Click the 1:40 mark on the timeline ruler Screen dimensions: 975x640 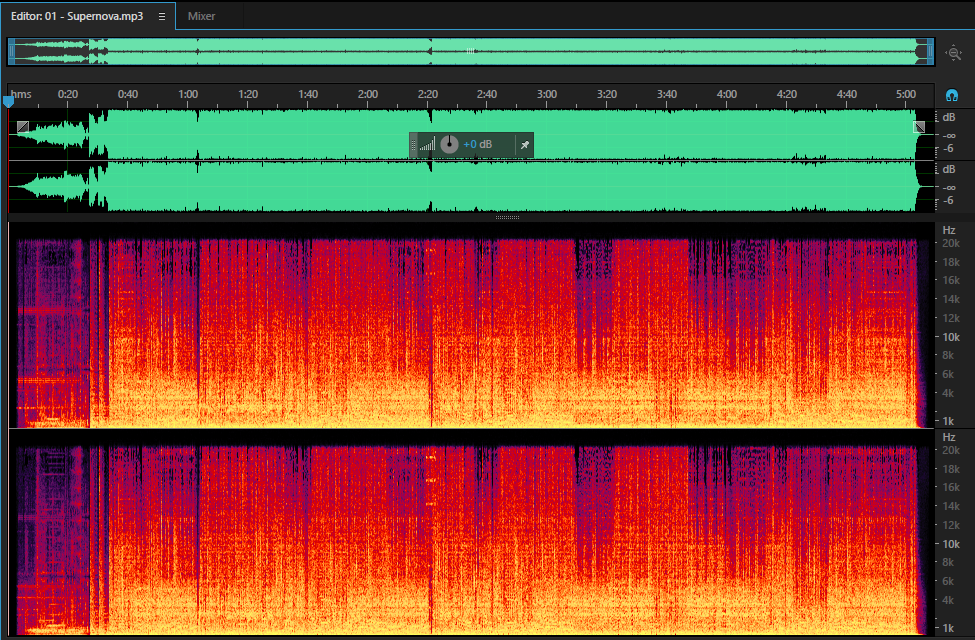point(308,94)
